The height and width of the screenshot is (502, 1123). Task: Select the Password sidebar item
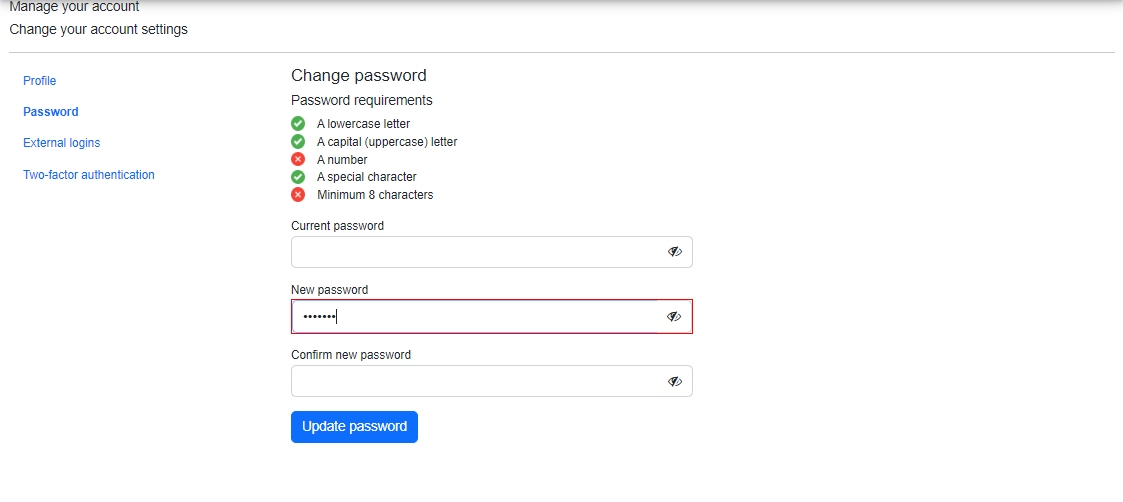pos(51,112)
